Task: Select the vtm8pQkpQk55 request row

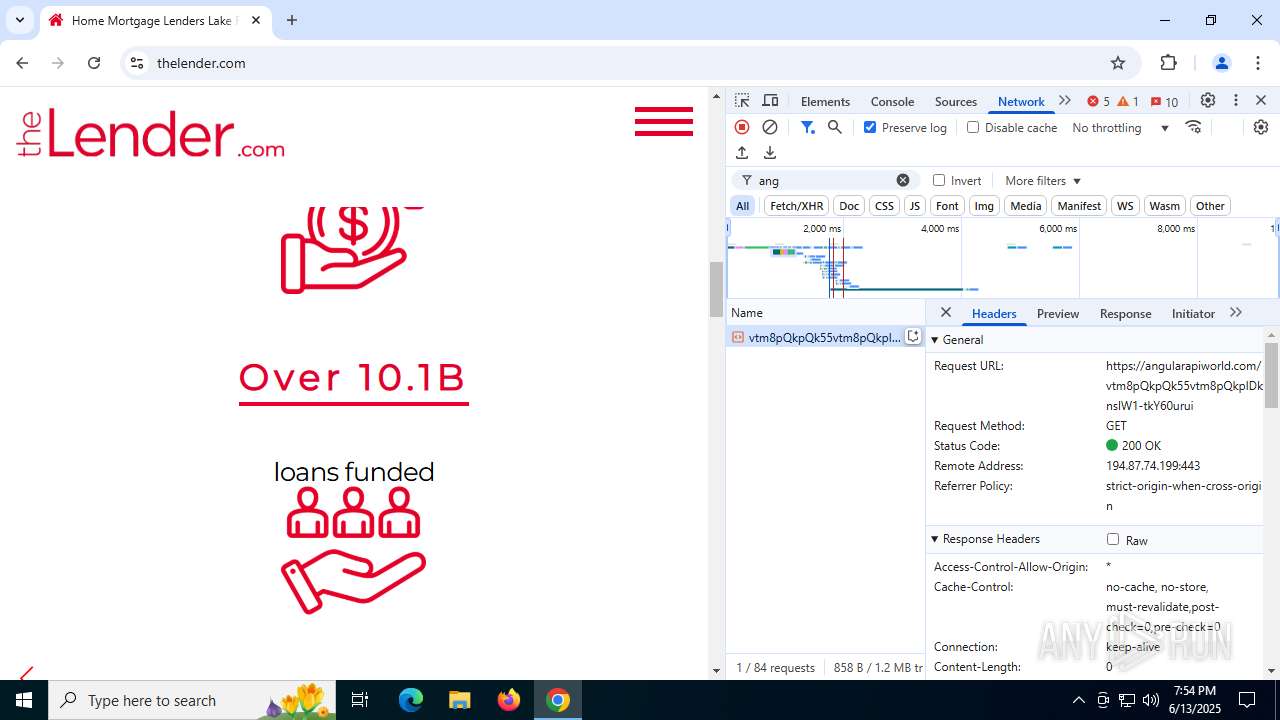Action: (826, 337)
